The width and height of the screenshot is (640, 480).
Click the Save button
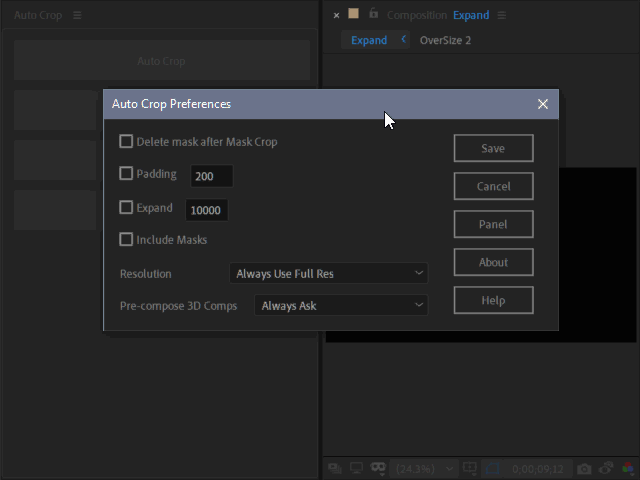coord(493,148)
